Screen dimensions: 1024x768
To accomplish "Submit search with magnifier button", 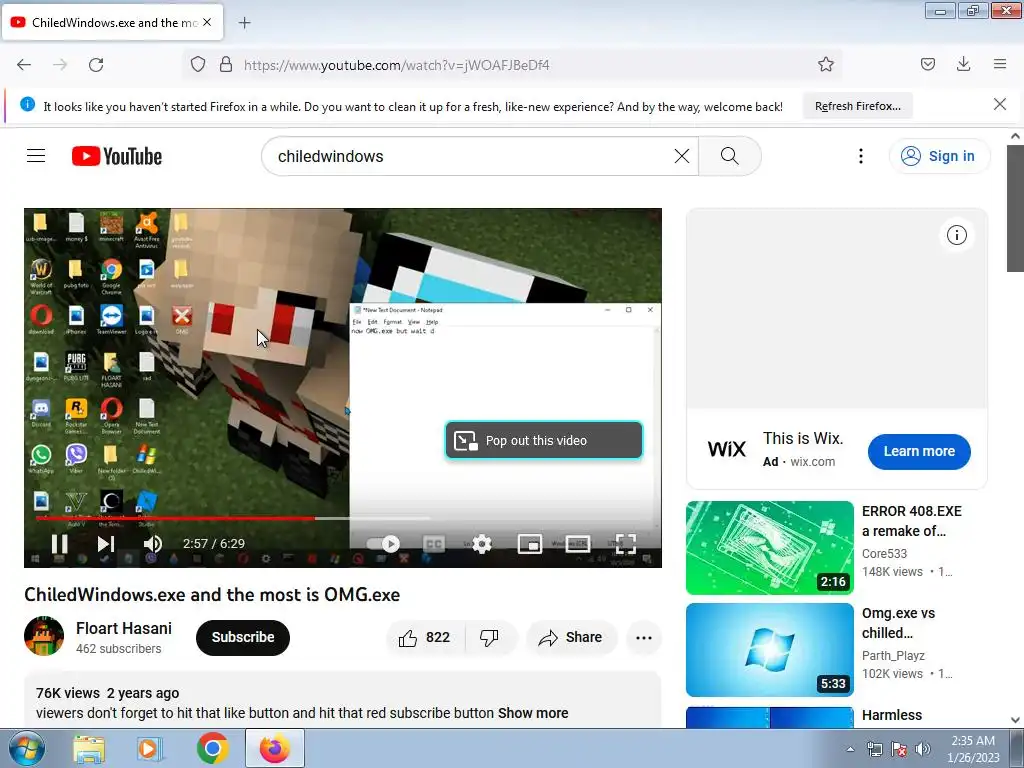I will tap(729, 156).
